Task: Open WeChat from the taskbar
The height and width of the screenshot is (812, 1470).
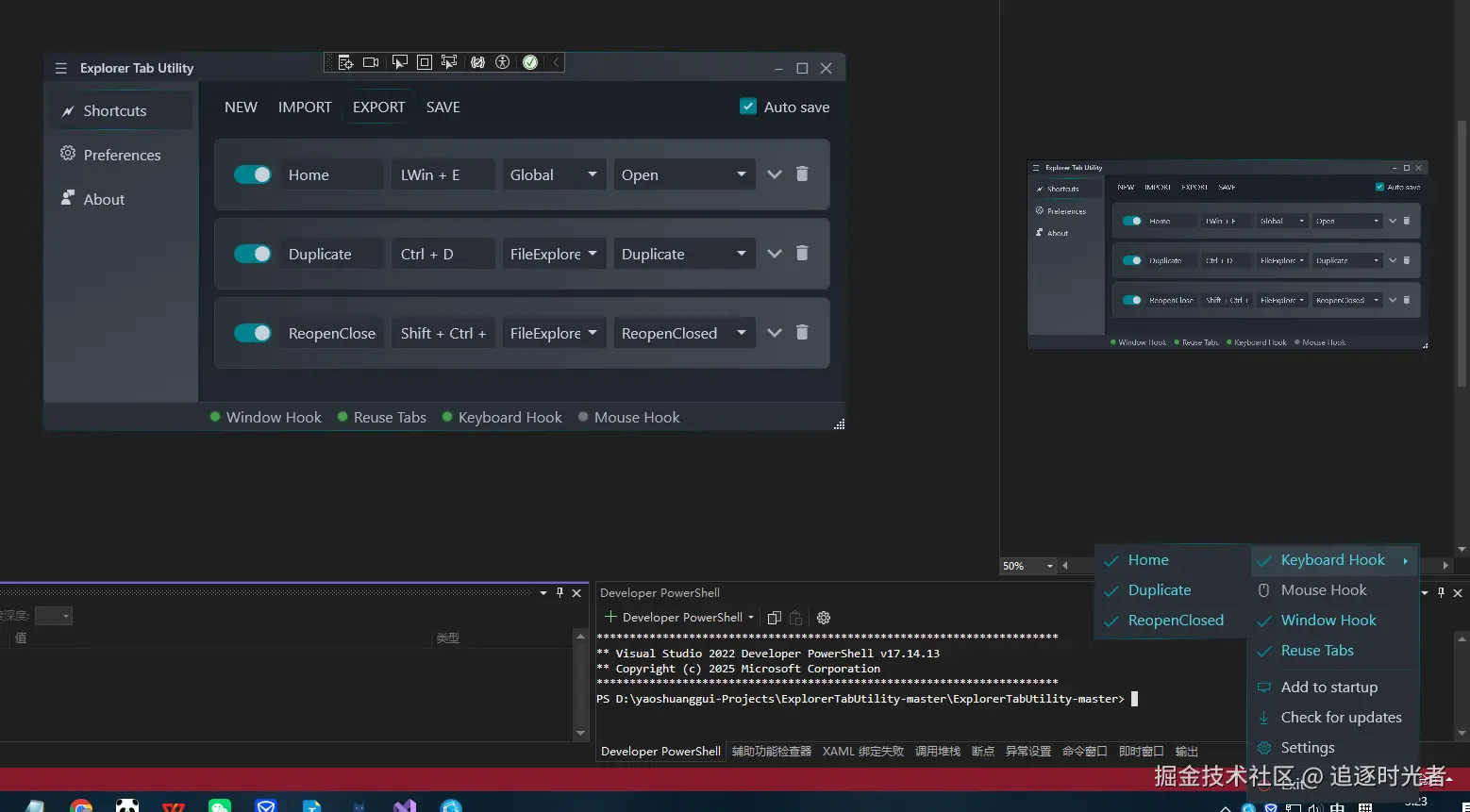Action: click(220, 806)
